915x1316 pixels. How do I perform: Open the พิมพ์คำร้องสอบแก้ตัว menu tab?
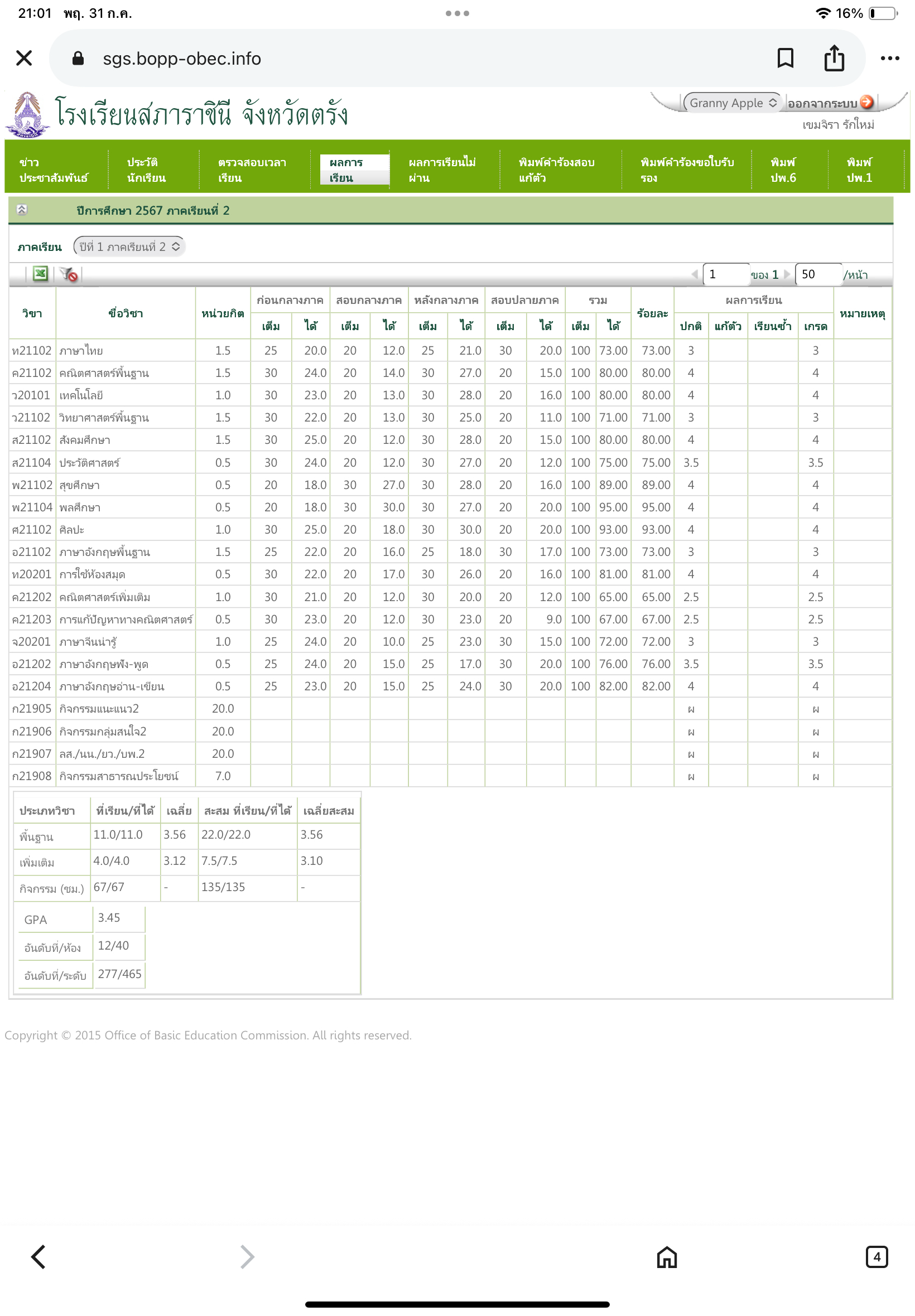click(x=557, y=170)
